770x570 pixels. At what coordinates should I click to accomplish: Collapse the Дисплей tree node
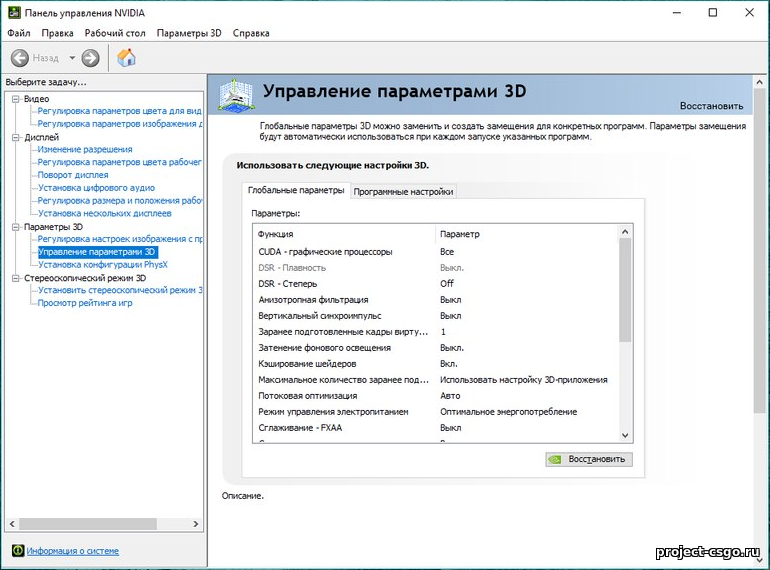16,137
